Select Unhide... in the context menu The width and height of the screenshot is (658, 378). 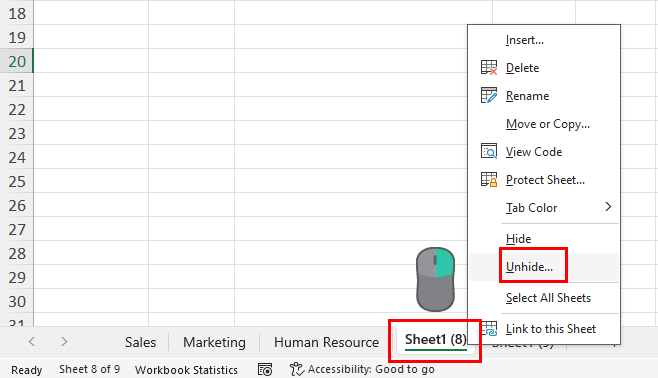point(529,267)
